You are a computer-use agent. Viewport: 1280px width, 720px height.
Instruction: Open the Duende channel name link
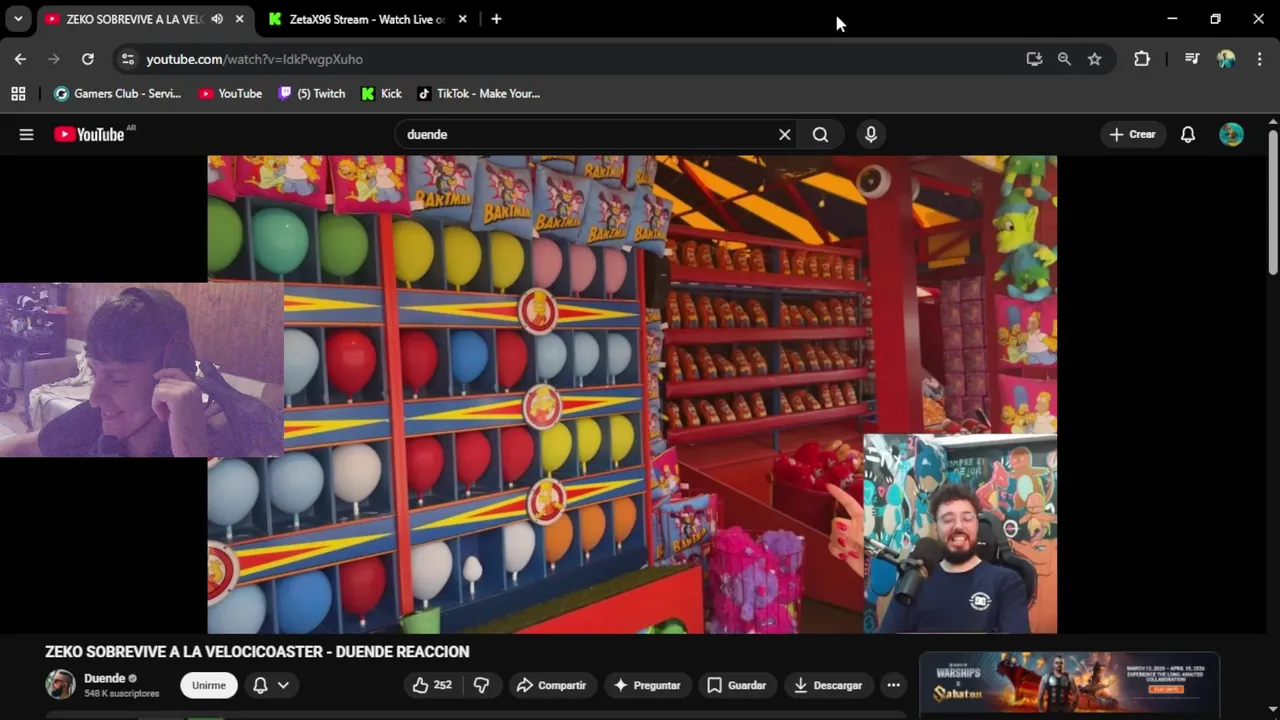pyautogui.click(x=104, y=678)
